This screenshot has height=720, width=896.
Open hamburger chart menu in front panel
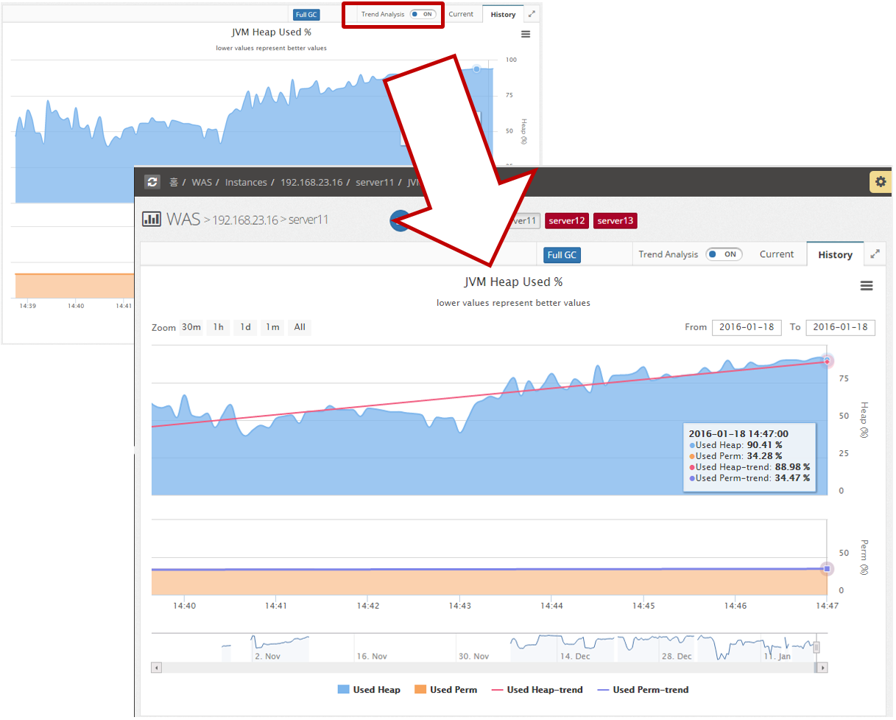[x=867, y=286]
